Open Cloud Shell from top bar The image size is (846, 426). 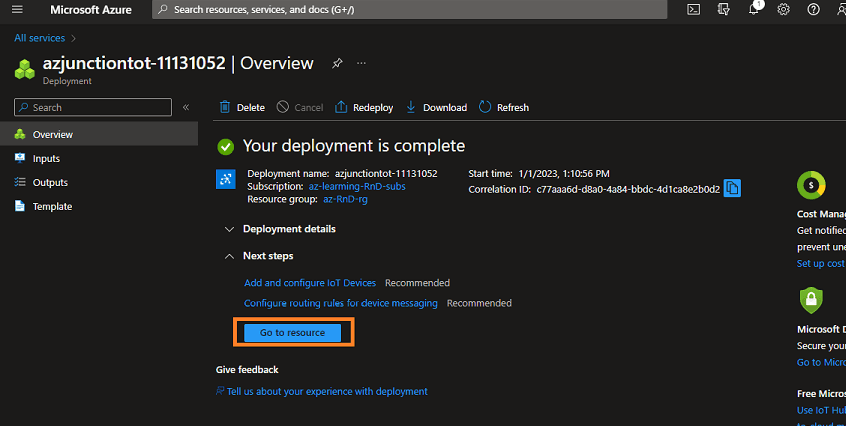coord(693,9)
